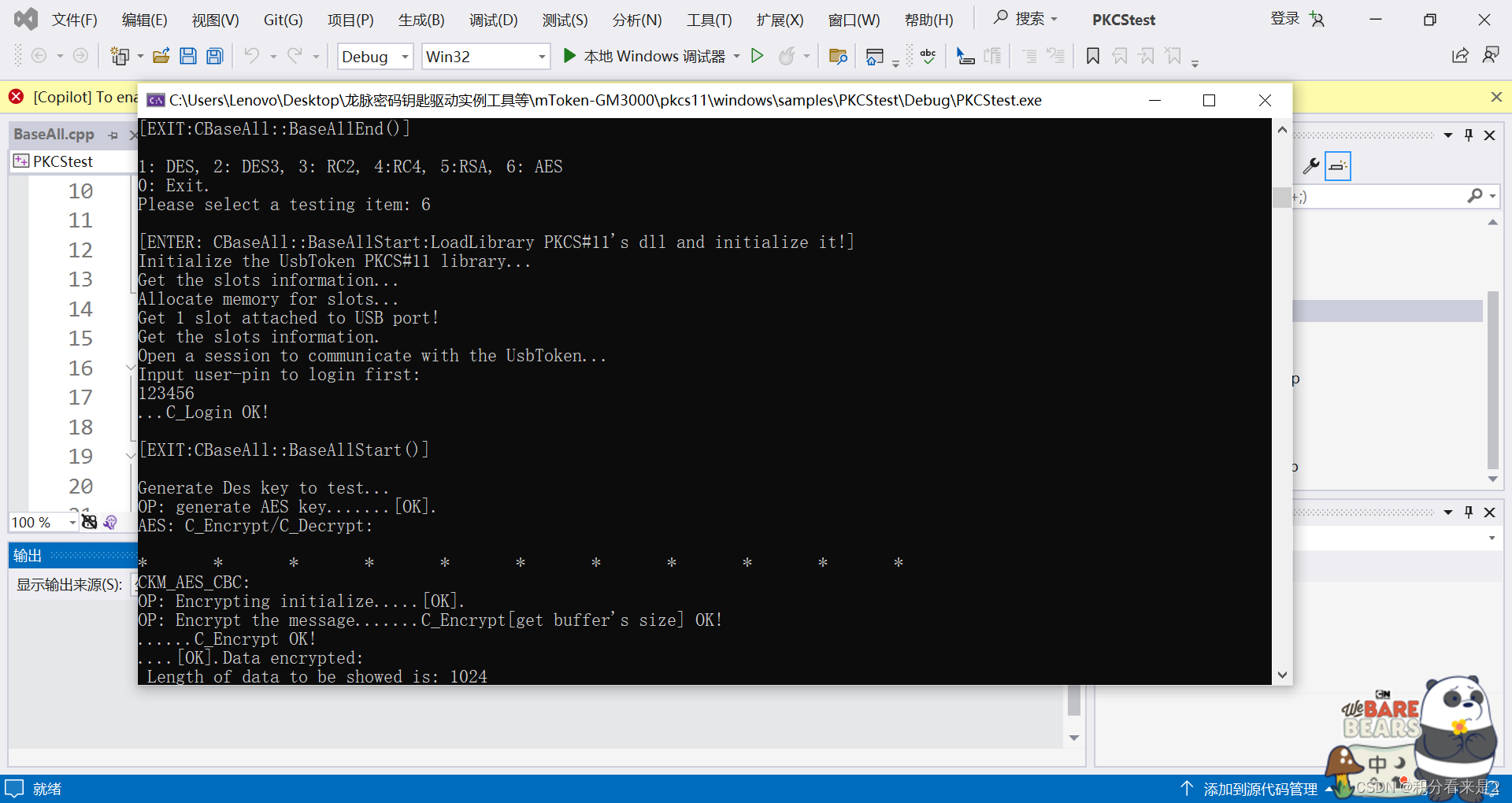Click the search magnifier in right panel
Viewport: 1512px width, 803px height.
(1475, 196)
